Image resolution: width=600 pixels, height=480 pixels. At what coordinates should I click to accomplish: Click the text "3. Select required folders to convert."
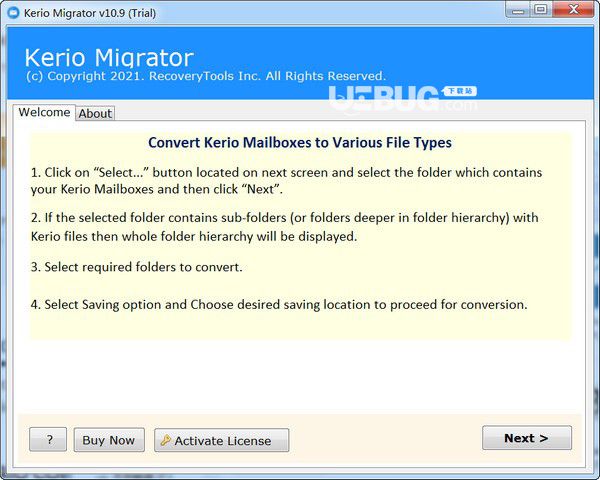coord(137,267)
